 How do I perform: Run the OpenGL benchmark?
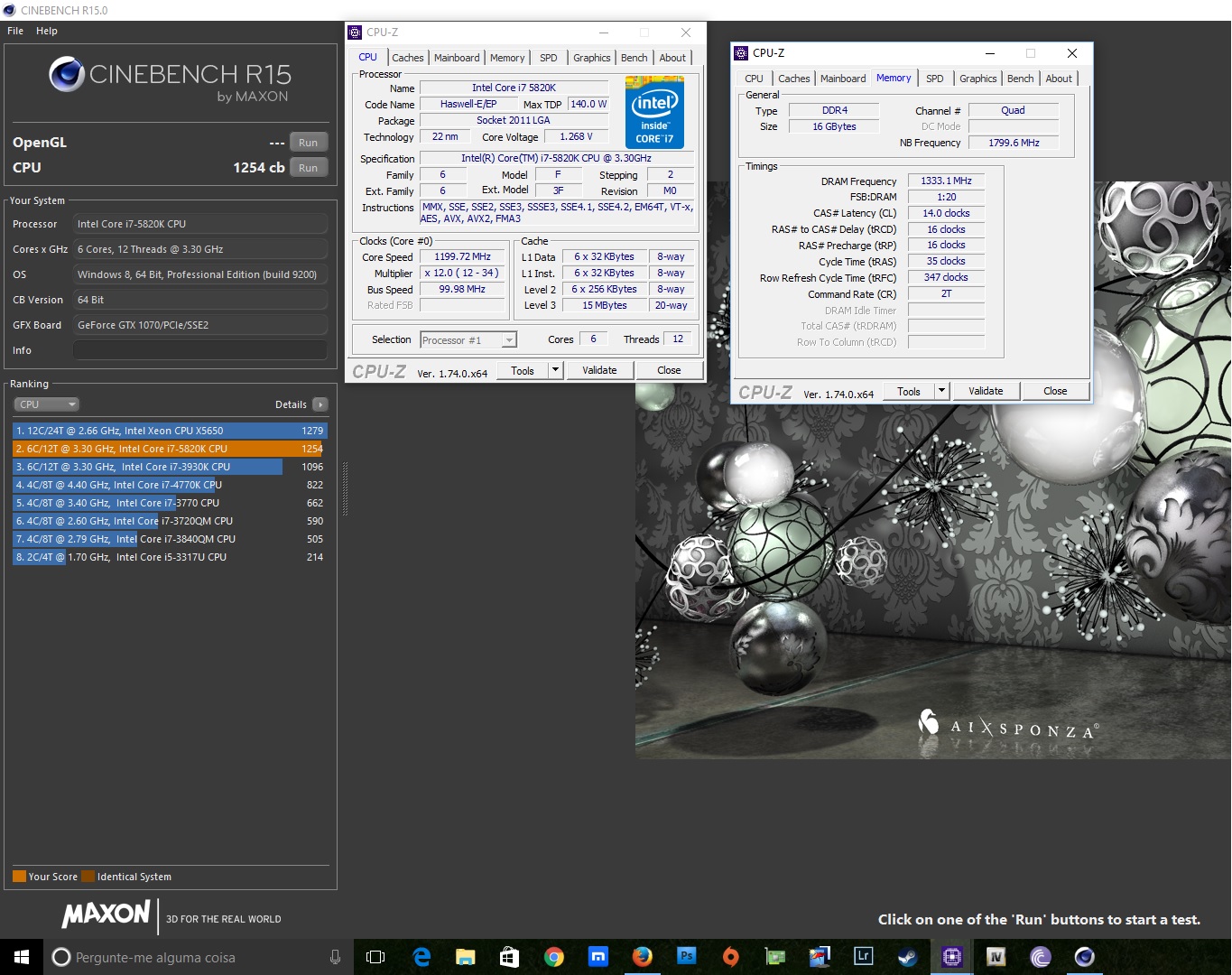pyautogui.click(x=309, y=143)
